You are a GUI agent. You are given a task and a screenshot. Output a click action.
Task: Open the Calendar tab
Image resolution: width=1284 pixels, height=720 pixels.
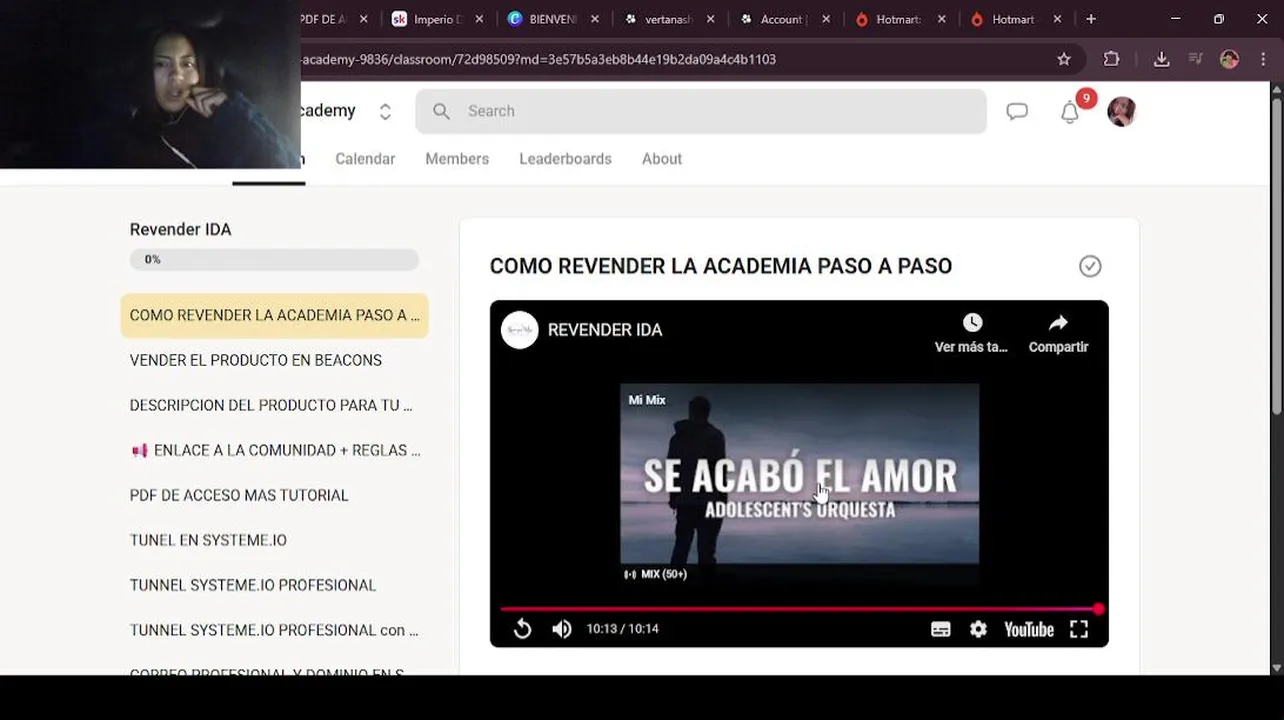[x=365, y=159]
